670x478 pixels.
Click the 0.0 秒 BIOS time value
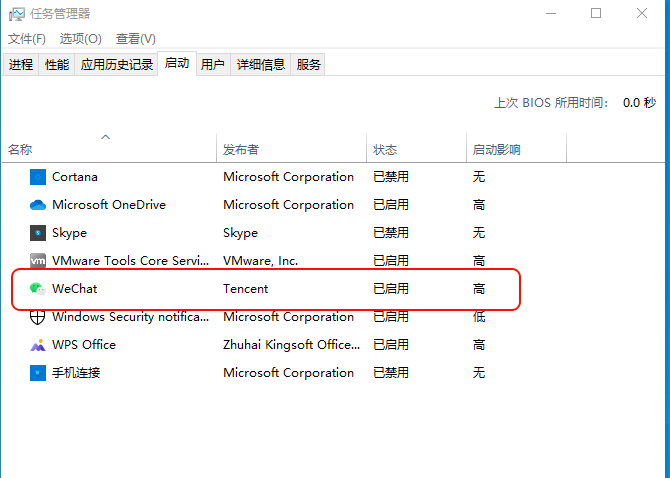click(639, 103)
